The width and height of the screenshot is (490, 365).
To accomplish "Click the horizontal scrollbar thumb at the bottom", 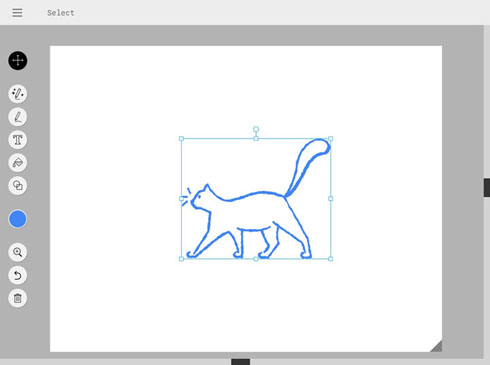I will 241,362.
